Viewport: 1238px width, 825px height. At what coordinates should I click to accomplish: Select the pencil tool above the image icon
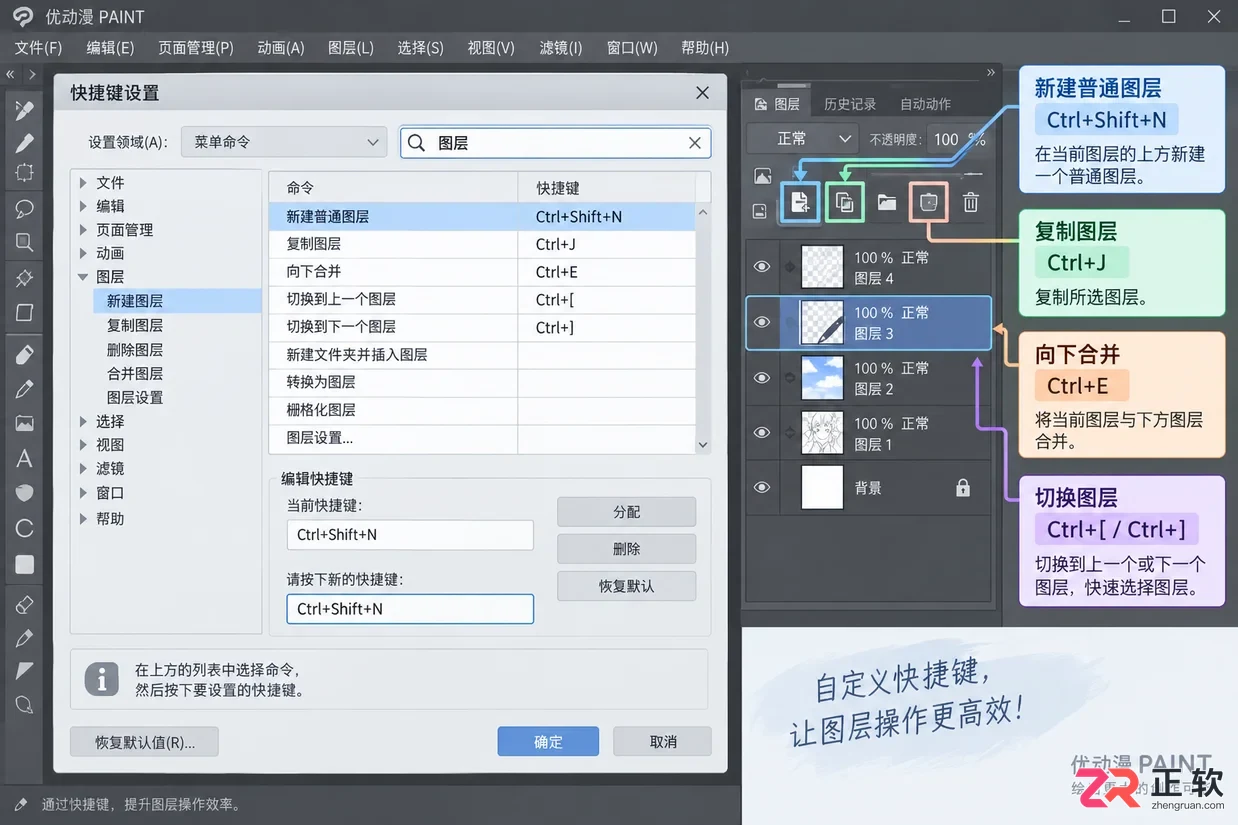pyautogui.click(x=24, y=389)
